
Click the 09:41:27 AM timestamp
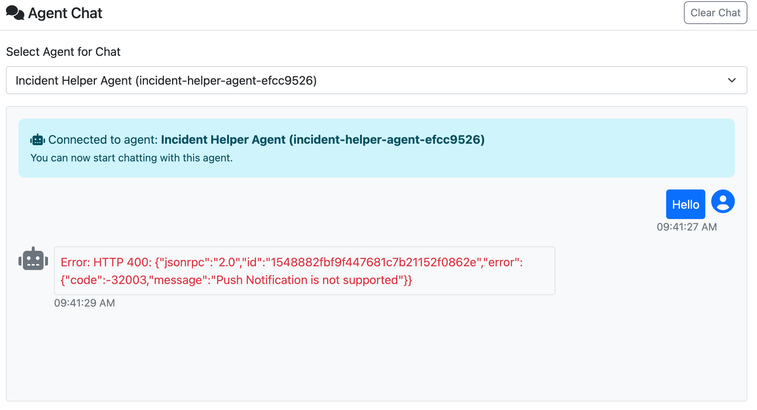tap(686, 227)
